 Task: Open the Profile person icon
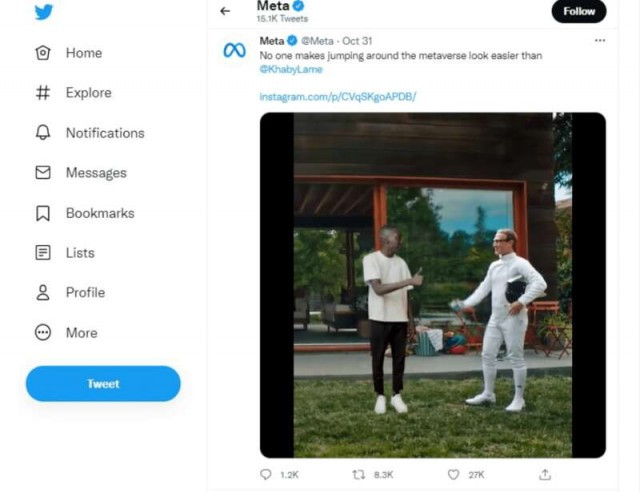43,293
